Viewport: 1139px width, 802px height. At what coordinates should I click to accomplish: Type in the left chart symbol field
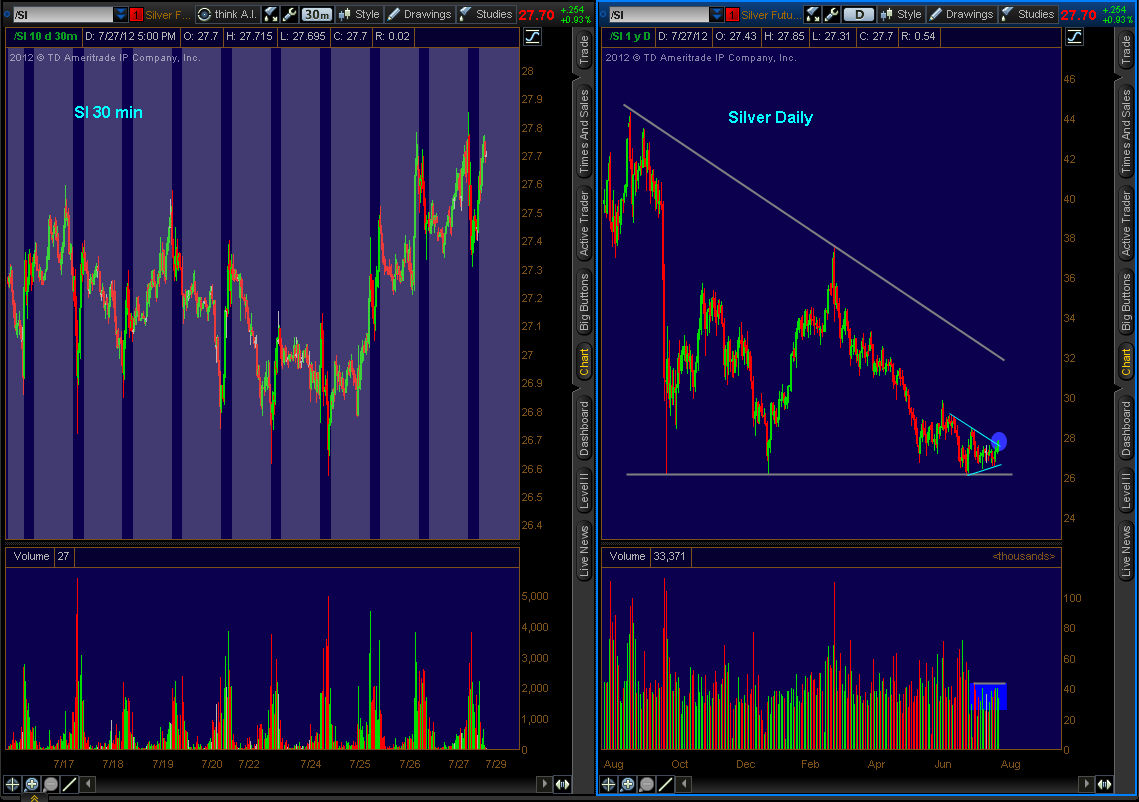click(x=60, y=14)
